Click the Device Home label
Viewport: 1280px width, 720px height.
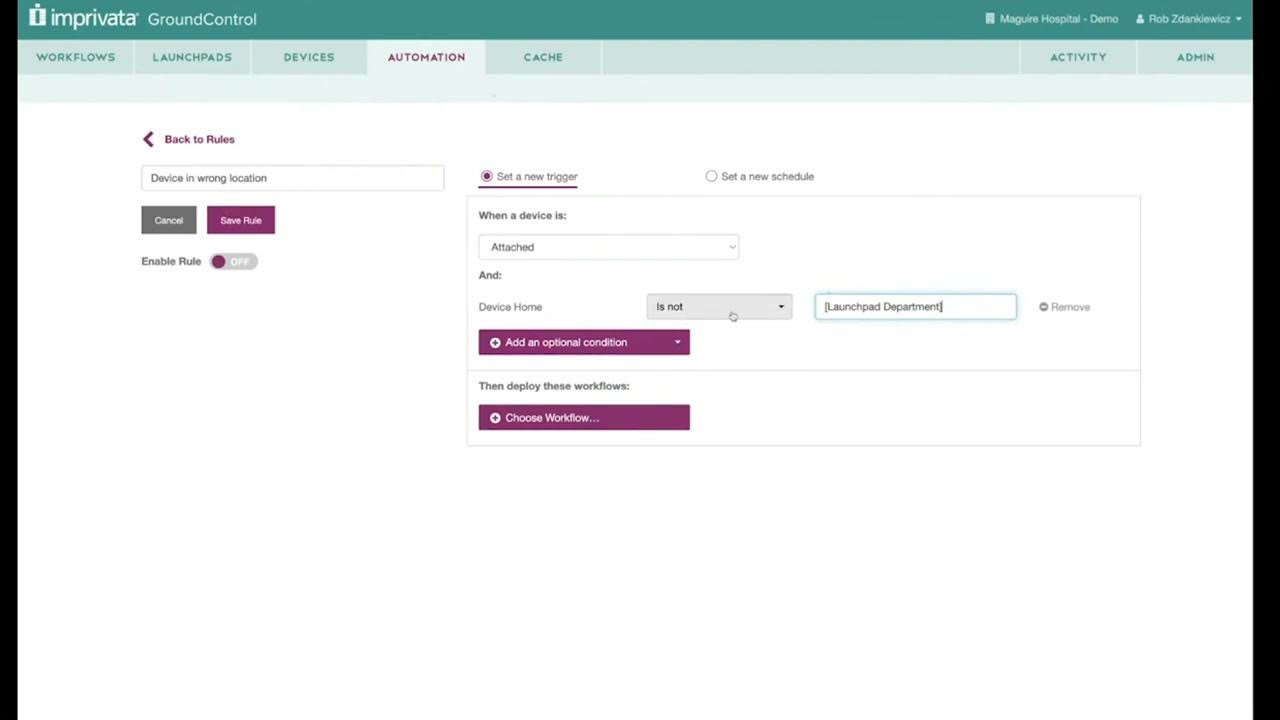[x=510, y=307]
